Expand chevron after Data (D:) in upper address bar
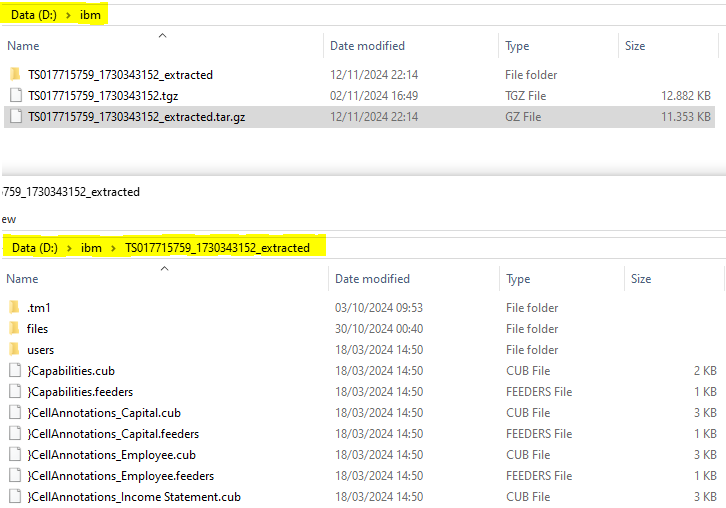The width and height of the screenshot is (726, 508). (x=69, y=15)
